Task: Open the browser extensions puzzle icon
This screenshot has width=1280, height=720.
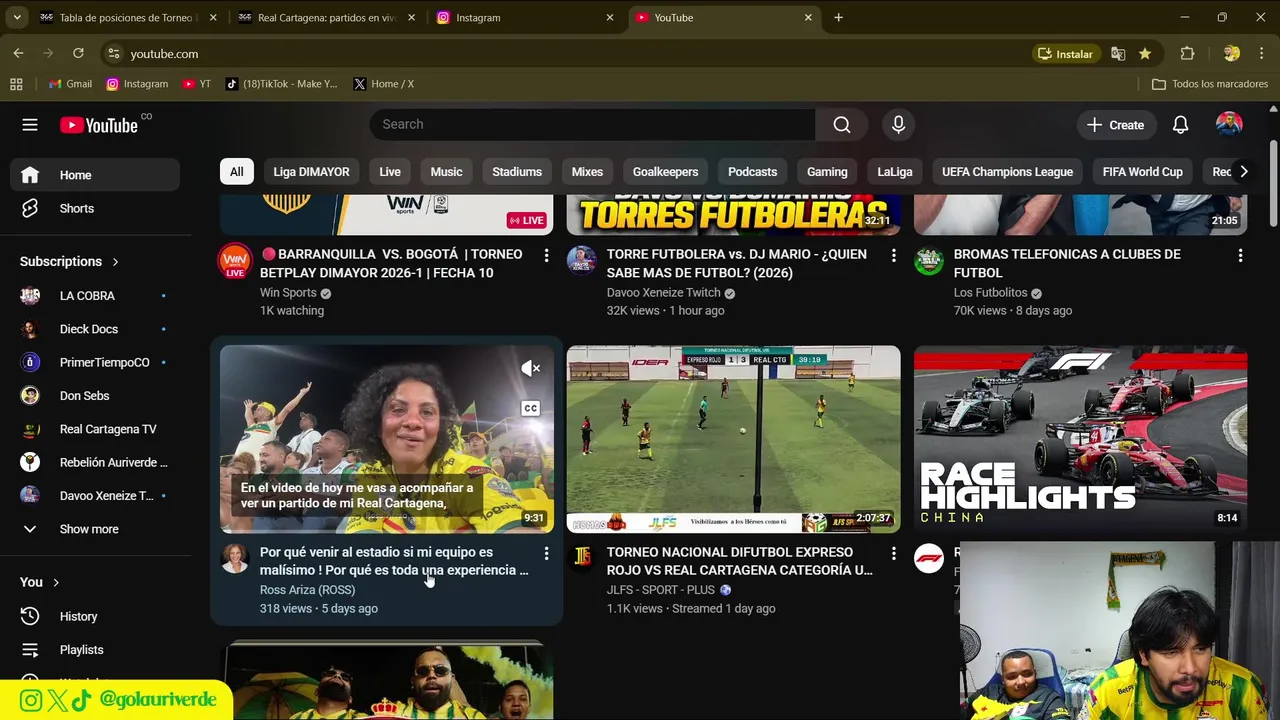Action: click(x=1187, y=53)
